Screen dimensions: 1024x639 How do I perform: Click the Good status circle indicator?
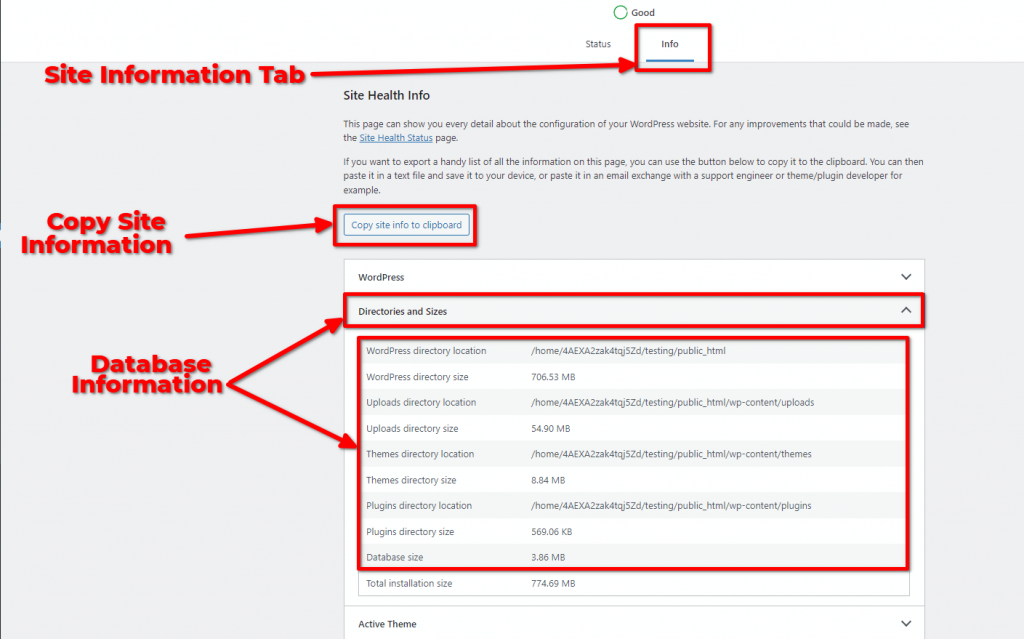coord(620,12)
